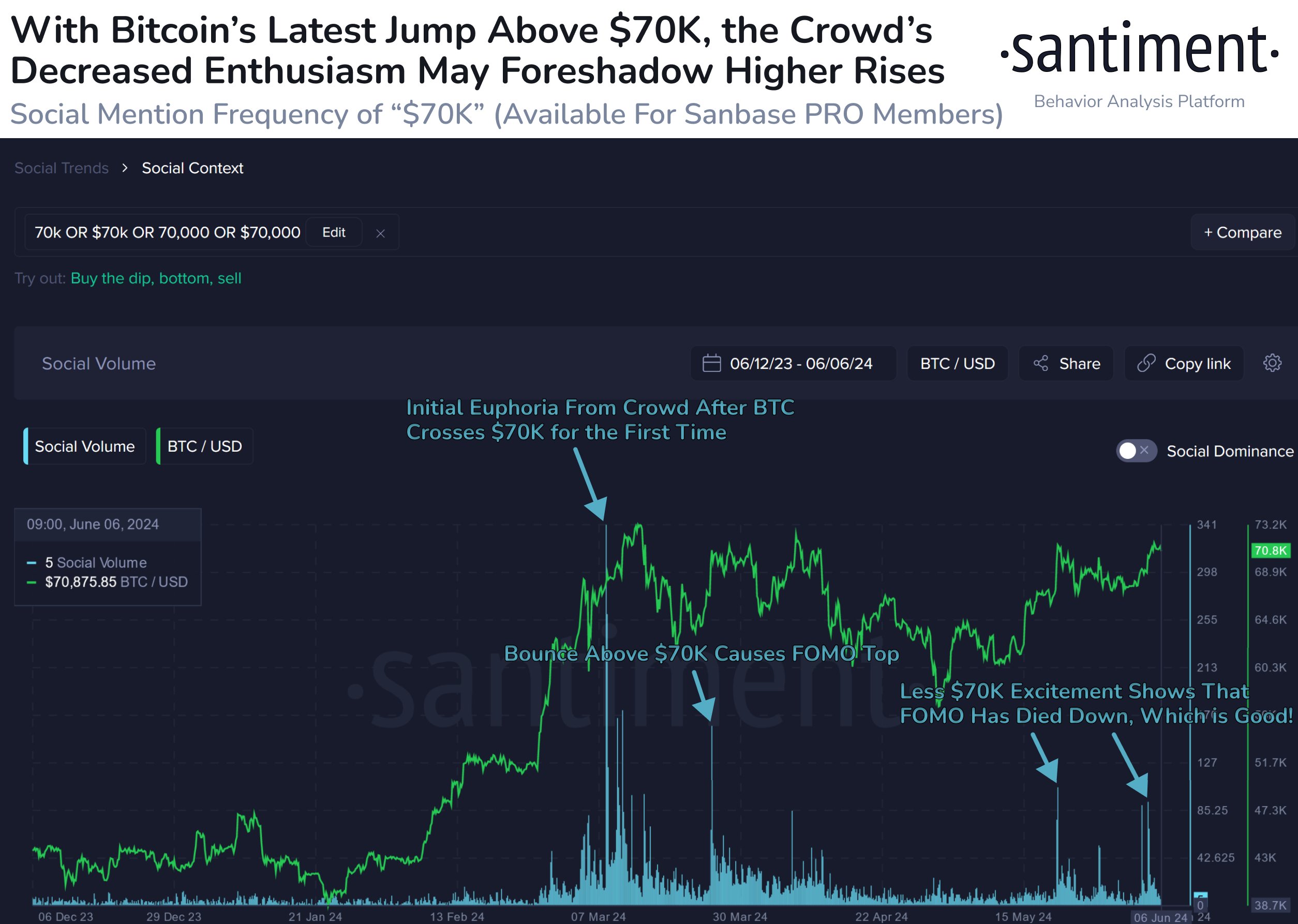Toggle the Social Volume metric chip

coord(85,446)
